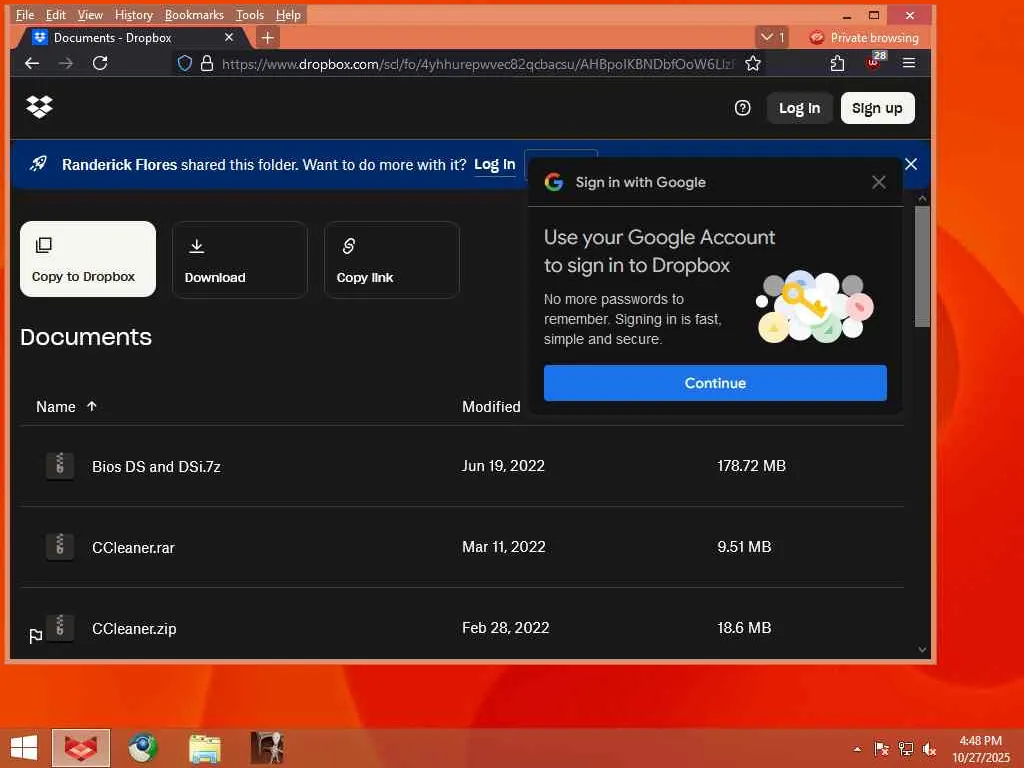The width and height of the screenshot is (1024, 768).
Task: Open the Tools menu
Action: pos(250,14)
